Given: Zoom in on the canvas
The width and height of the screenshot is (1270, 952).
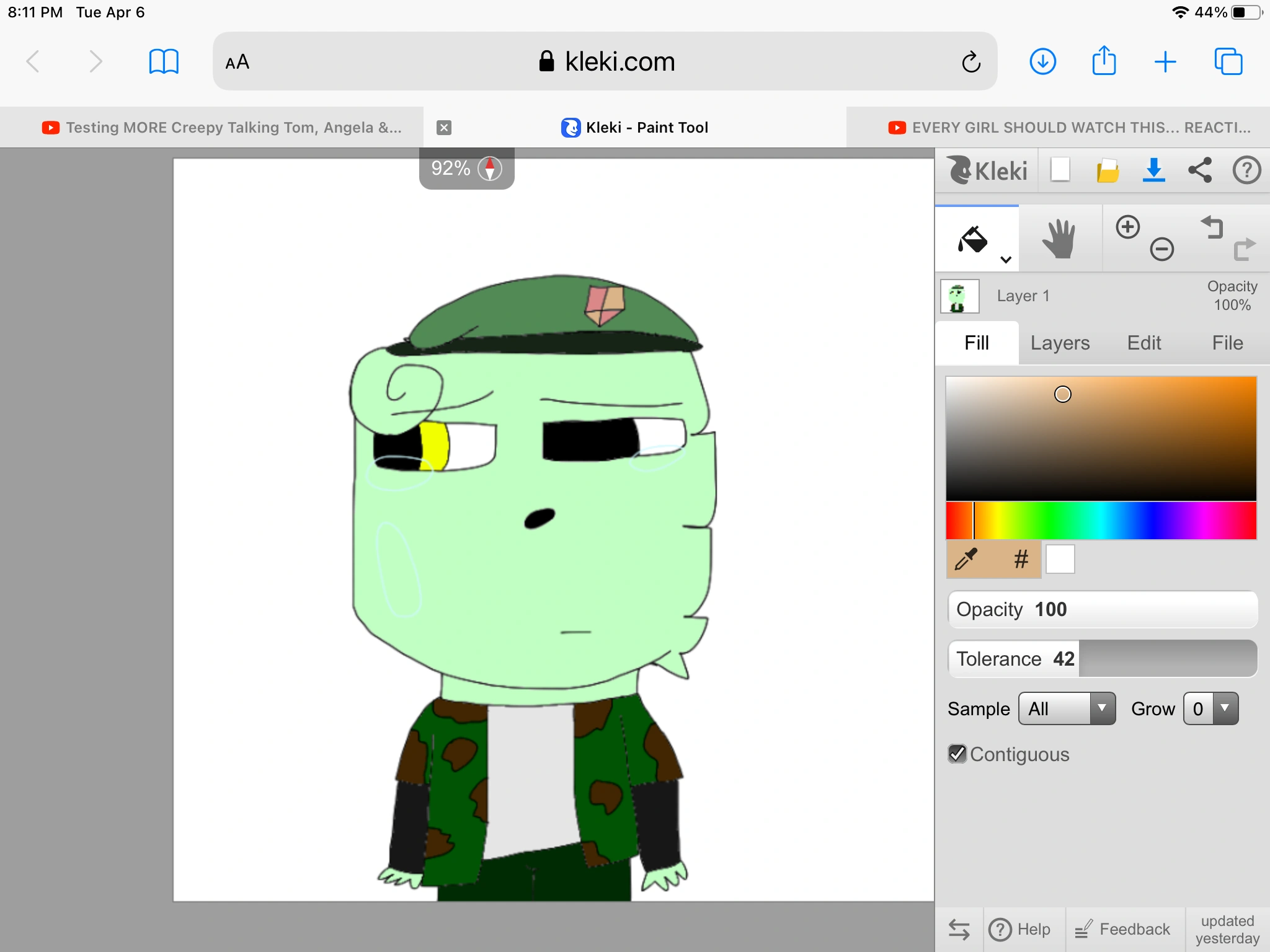Looking at the screenshot, I should tap(1129, 227).
